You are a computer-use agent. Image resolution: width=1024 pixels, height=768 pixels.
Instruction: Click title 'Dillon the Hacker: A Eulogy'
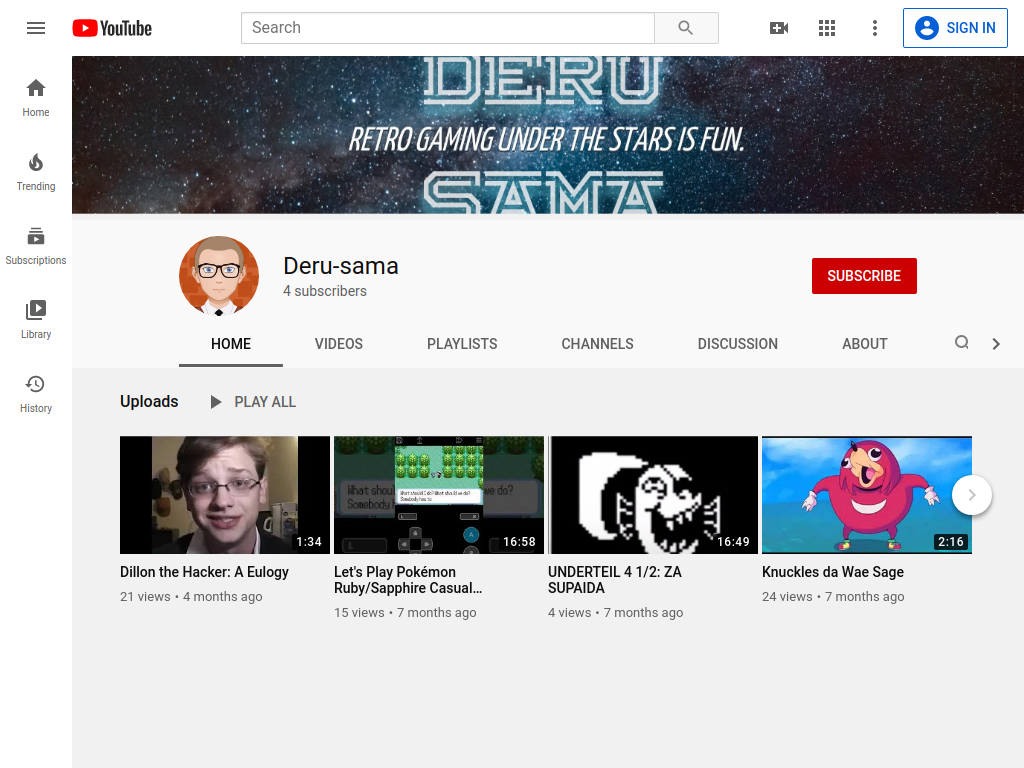click(x=204, y=572)
